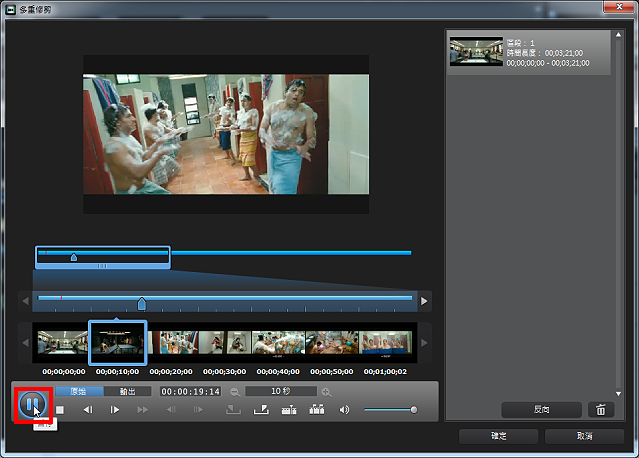Select the thumbnail at 00;01;00;02

(386, 342)
